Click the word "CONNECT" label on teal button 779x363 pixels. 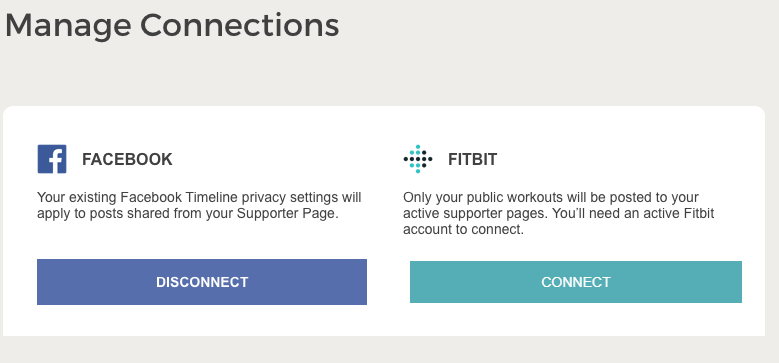[576, 282]
